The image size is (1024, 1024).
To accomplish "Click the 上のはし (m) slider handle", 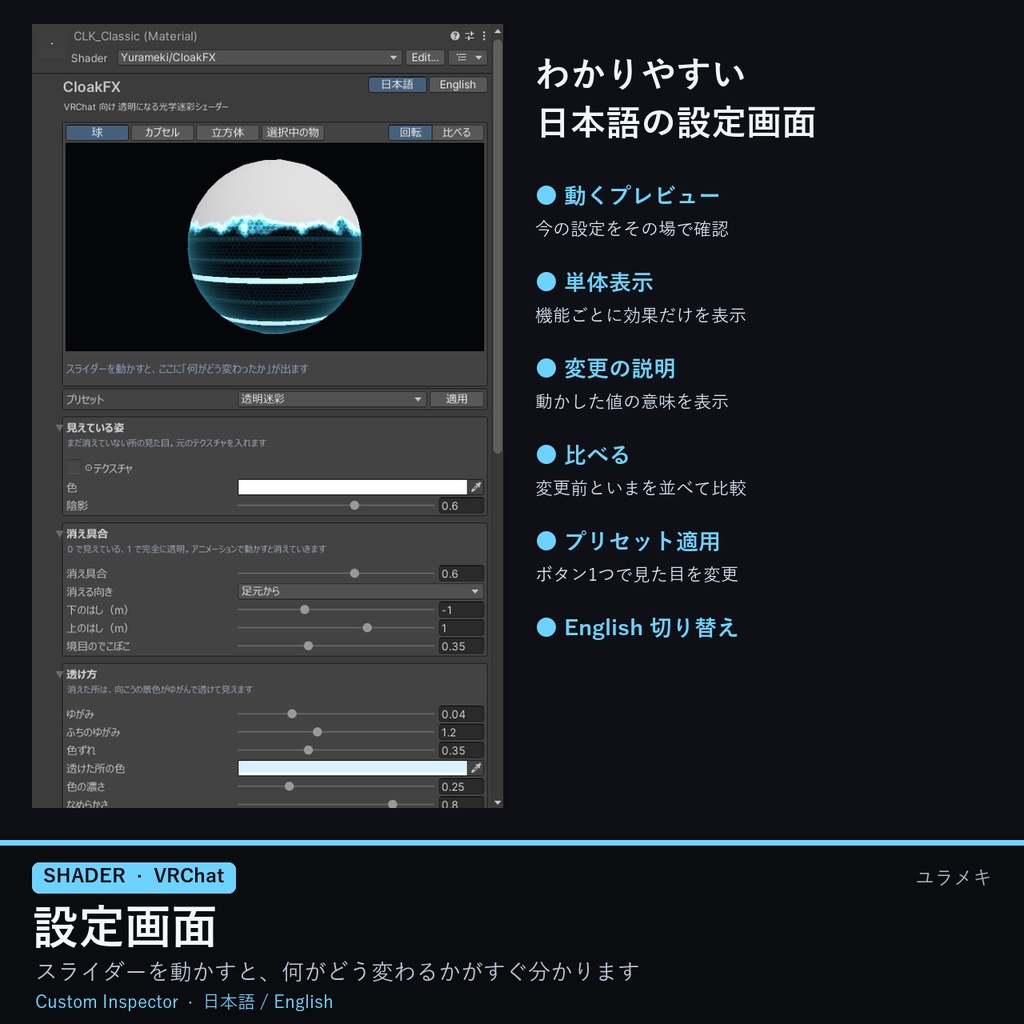I will pyautogui.click(x=367, y=628).
